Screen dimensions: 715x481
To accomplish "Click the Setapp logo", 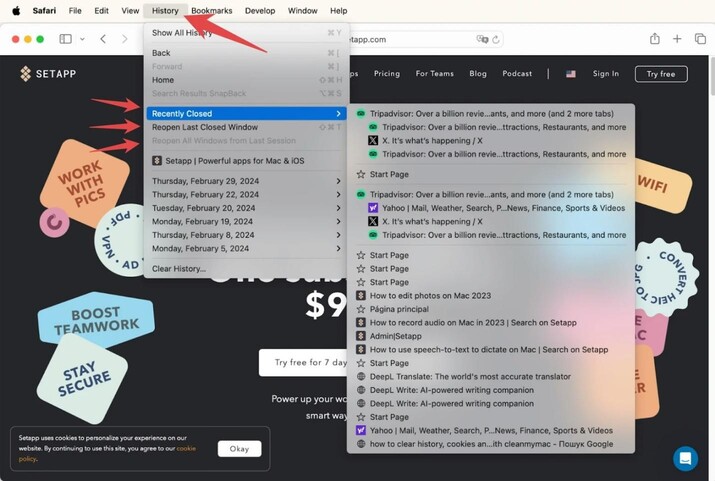I will tap(48, 73).
